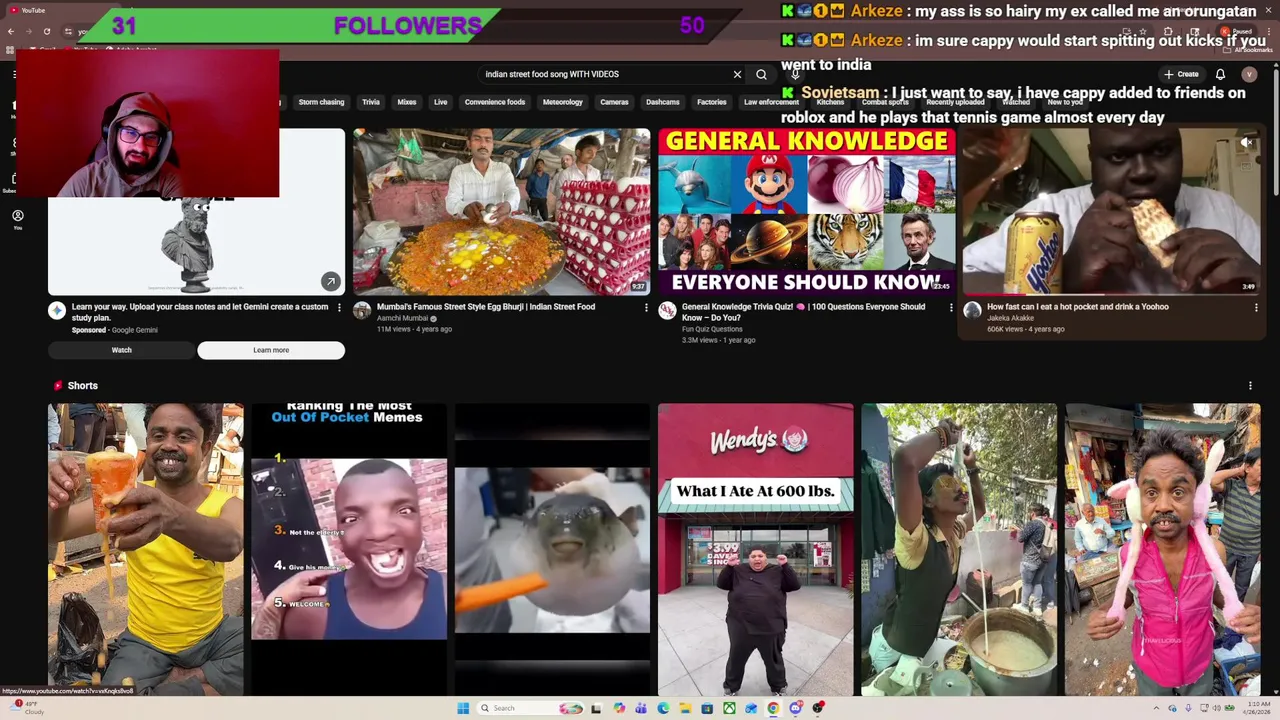Select the Mixes filter chip

click(x=407, y=102)
